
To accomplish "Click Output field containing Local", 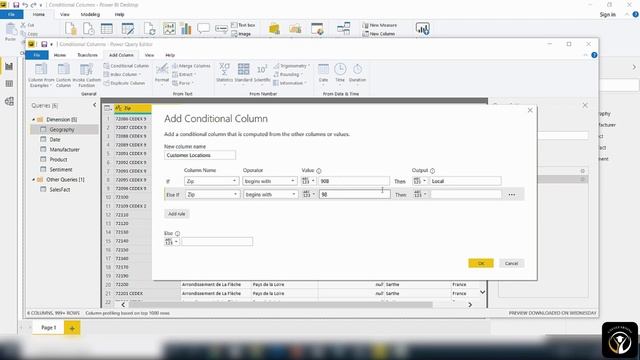I will pyautogui.click(x=465, y=181).
